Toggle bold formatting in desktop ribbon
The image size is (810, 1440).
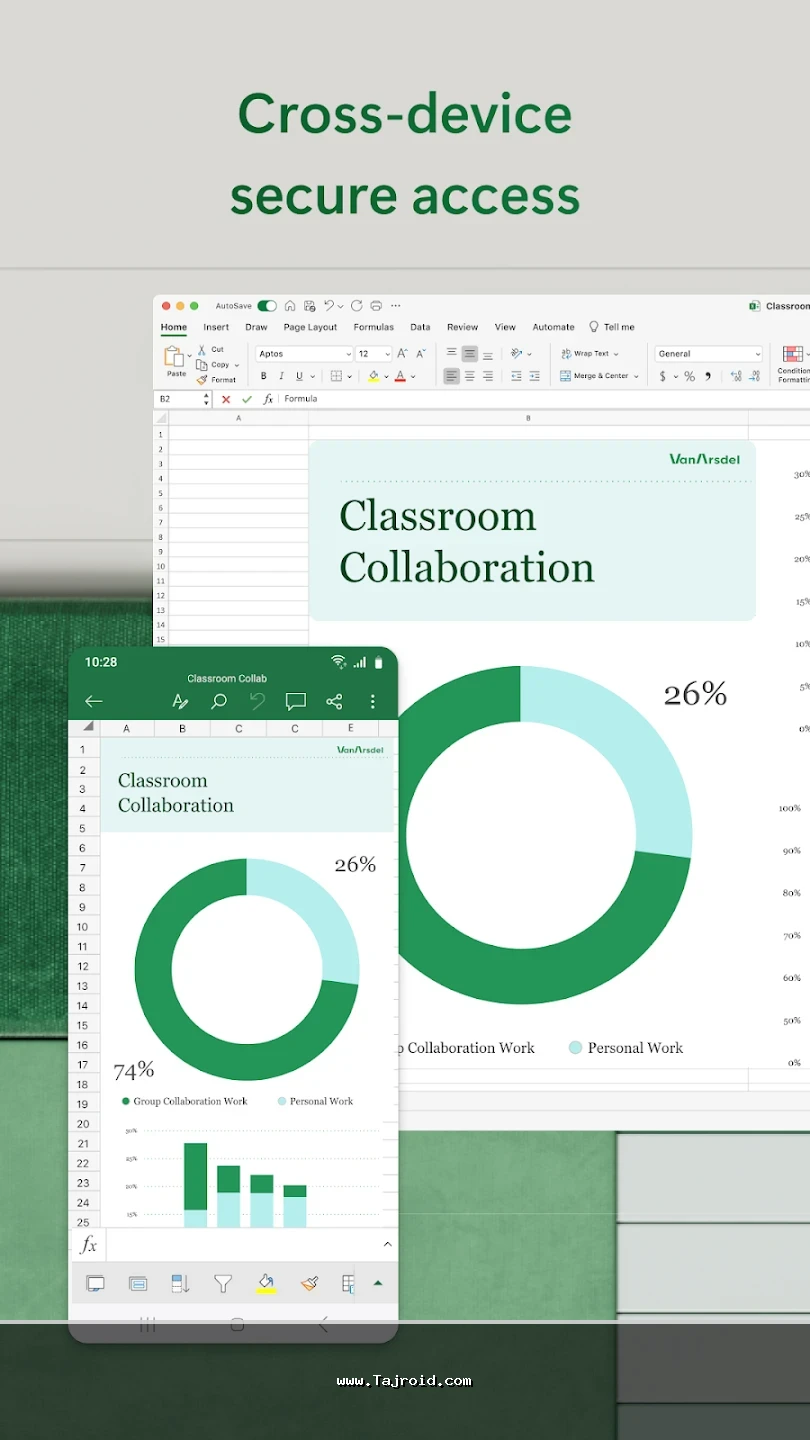point(264,376)
